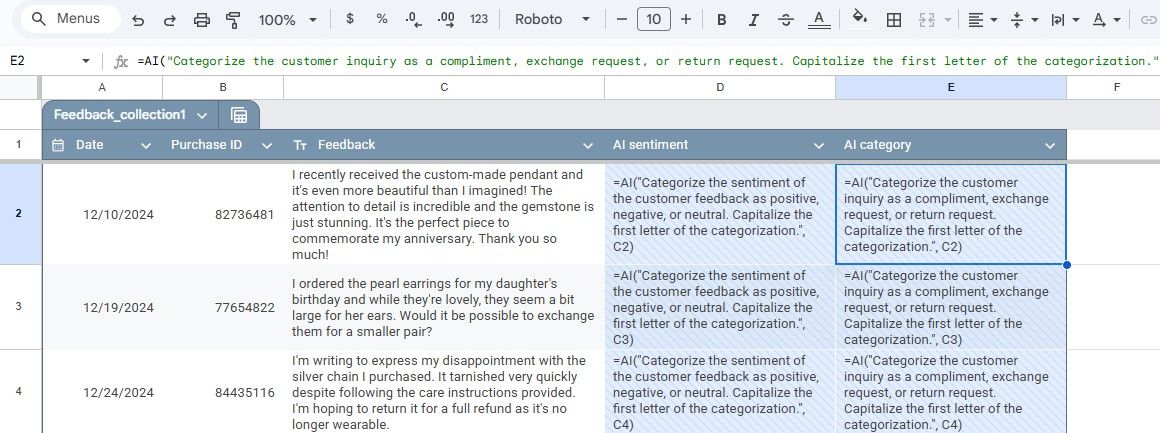Open the 100% zoom dropdown
1160x433 pixels.
pos(288,20)
